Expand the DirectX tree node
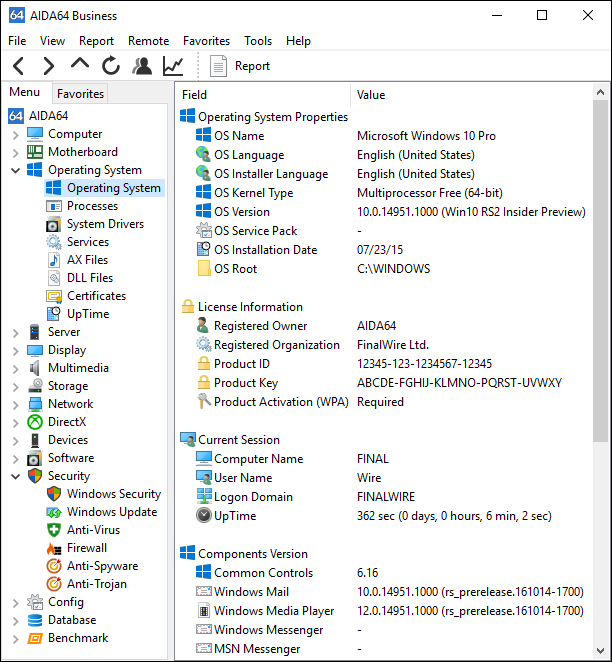Viewport: 612px width, 662px height. click(x=15, y=422)
